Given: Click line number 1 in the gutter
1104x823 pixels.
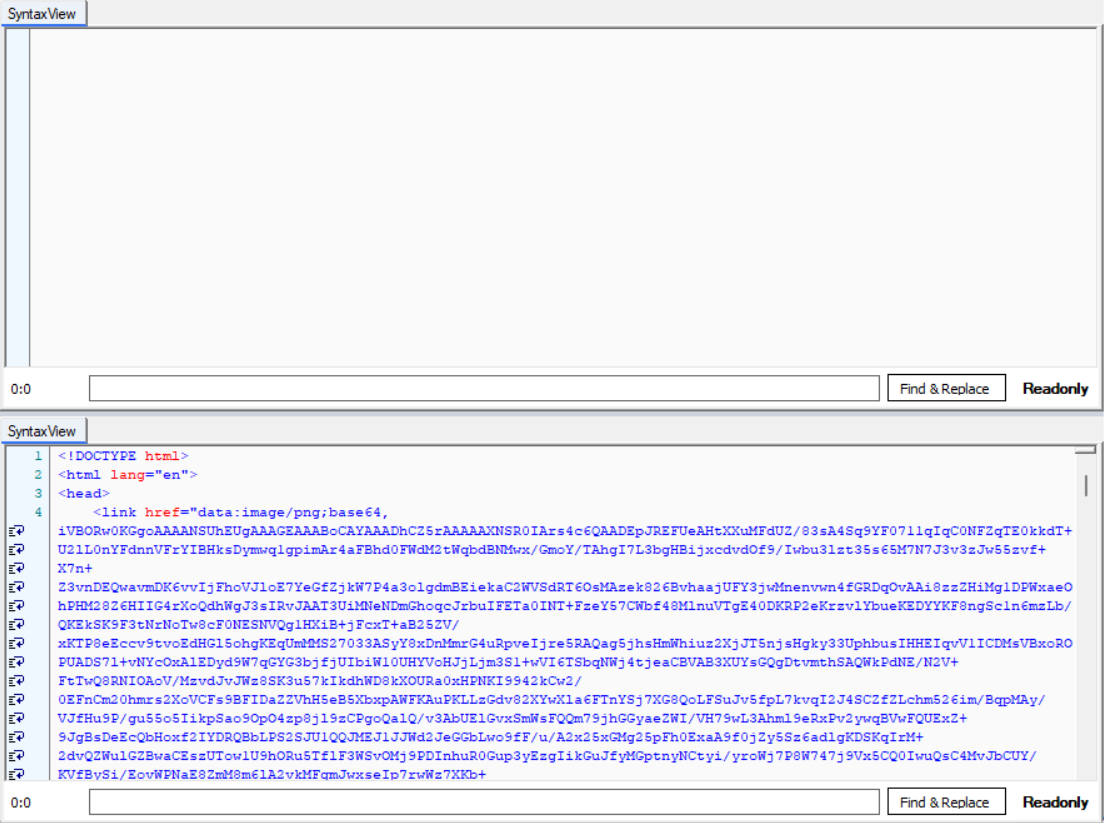Looking at the screenshot, I should pos(38,456).
